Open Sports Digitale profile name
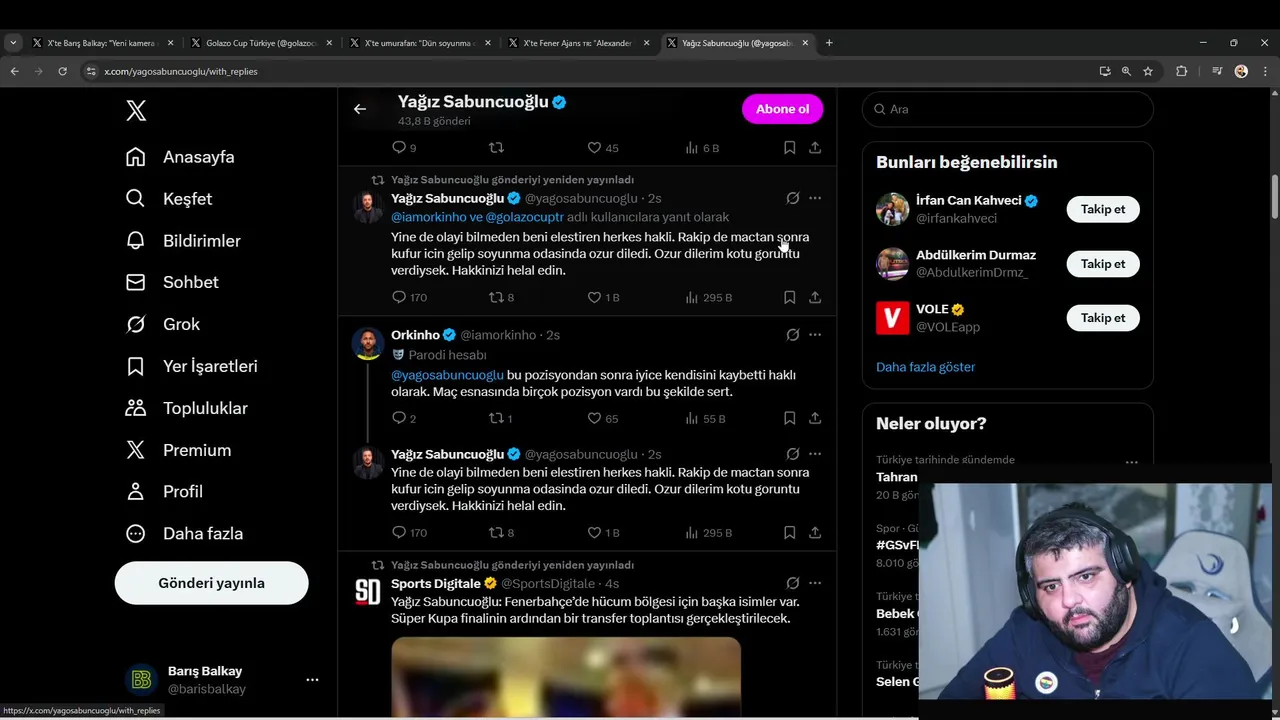 coord(436,583)
